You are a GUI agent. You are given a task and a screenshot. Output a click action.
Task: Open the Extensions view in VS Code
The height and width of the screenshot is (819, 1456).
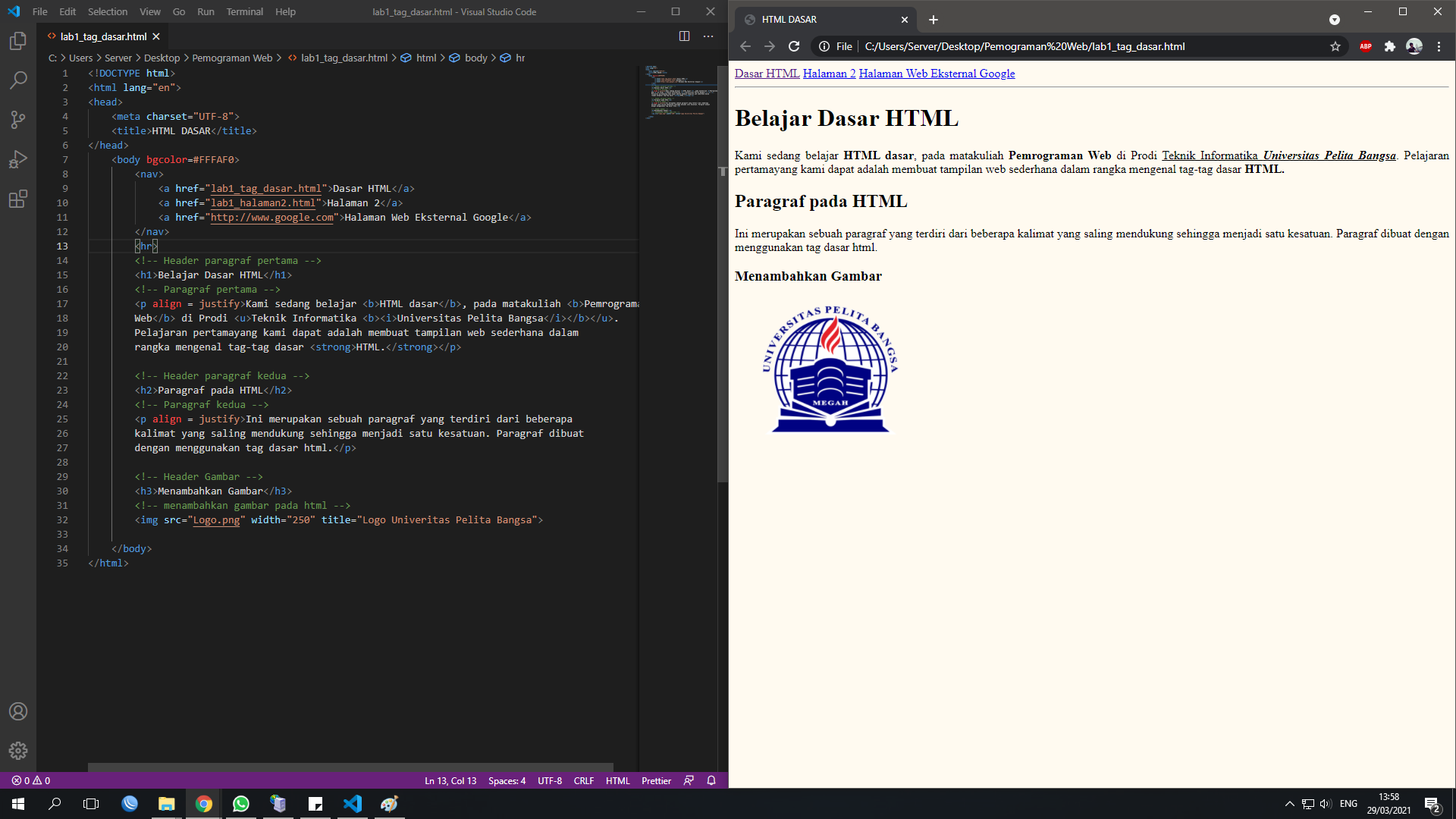18,199
